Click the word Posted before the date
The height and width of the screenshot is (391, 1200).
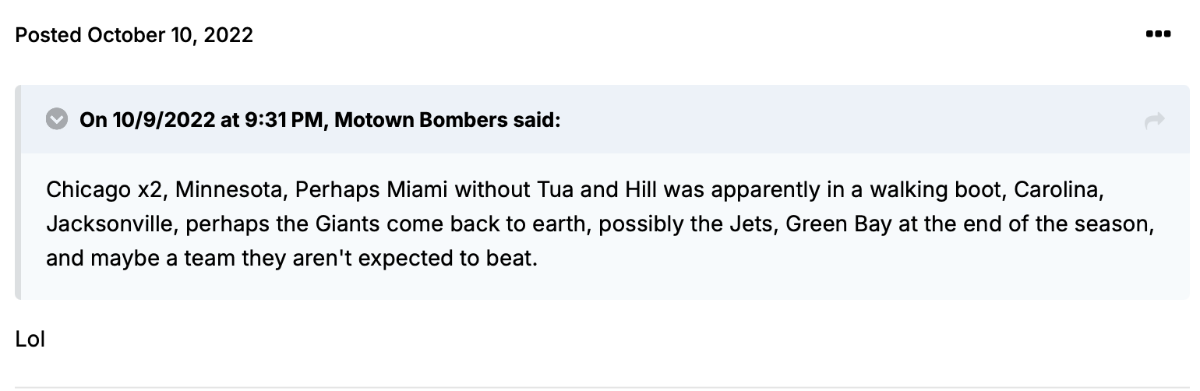48,35
